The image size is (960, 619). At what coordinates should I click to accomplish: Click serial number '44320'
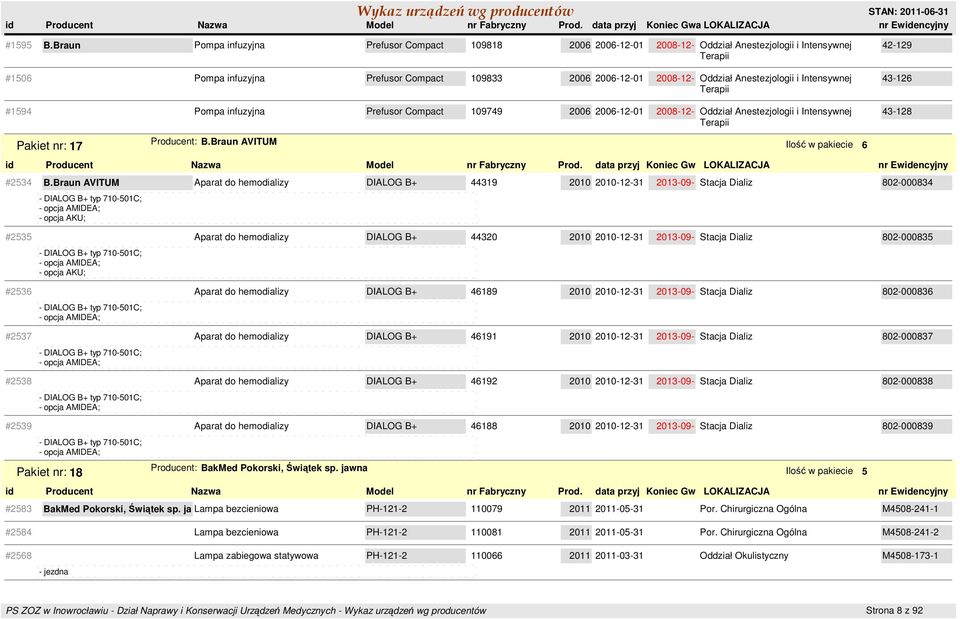click(484, 237)
